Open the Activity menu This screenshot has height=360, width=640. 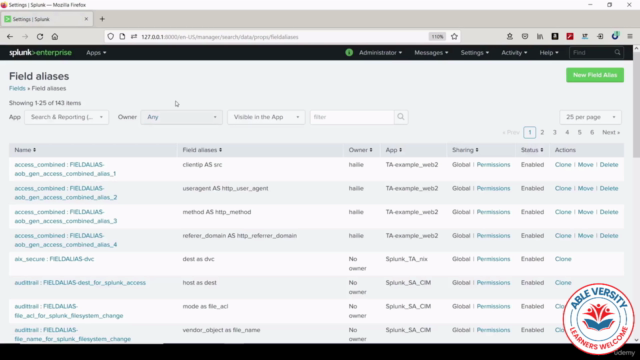click(x=514, y=53)
